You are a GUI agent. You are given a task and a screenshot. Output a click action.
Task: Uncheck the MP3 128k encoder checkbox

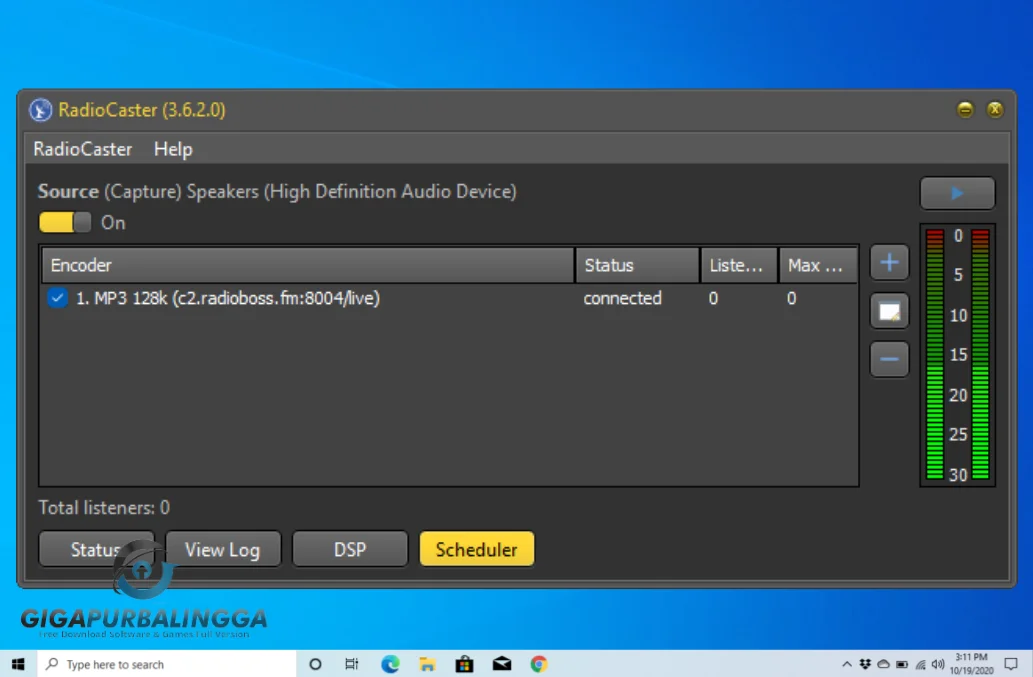(57, 298)
